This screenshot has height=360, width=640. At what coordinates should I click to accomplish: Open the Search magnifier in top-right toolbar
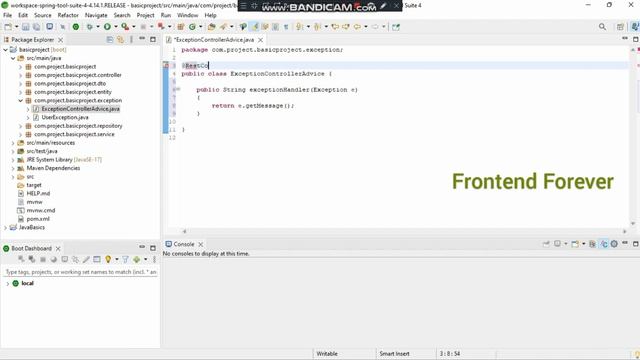(x=602, y=27)
